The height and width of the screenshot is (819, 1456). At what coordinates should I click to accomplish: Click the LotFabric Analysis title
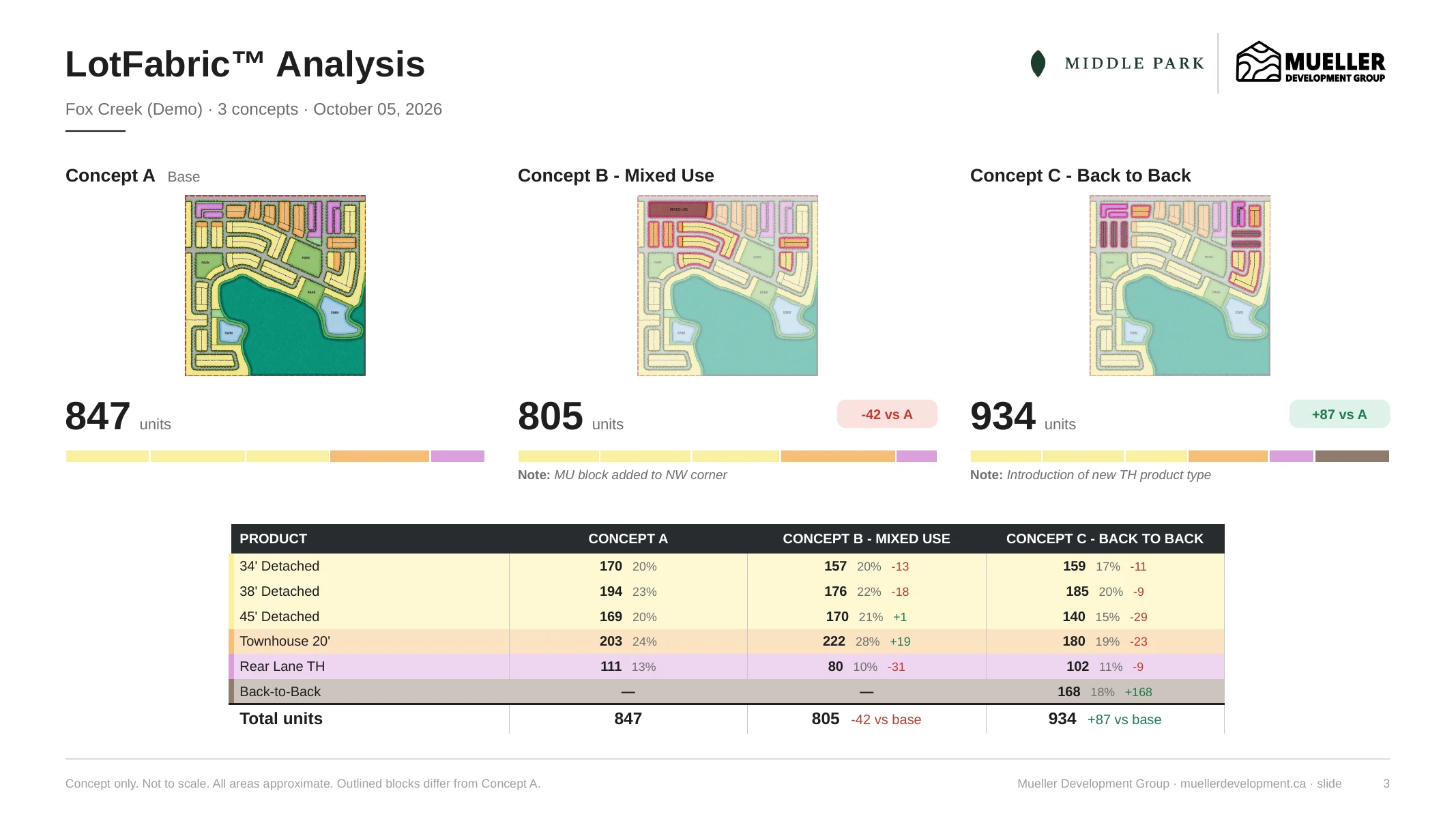coord(245,64)
